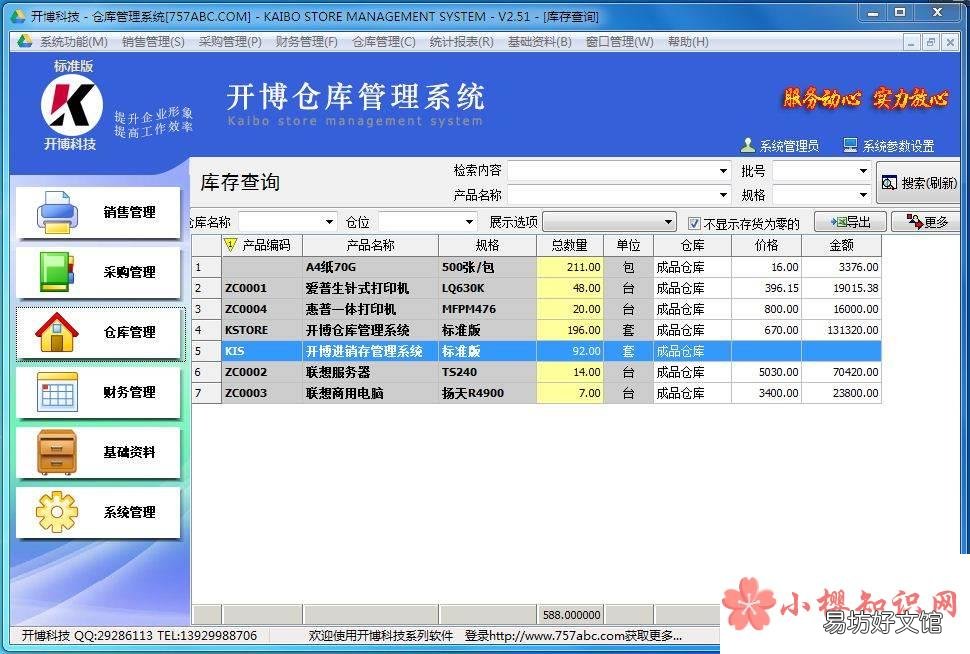Open the 统计报表(R) menu
The width and height of the screenshot is (970, 654).
[461, 41]
